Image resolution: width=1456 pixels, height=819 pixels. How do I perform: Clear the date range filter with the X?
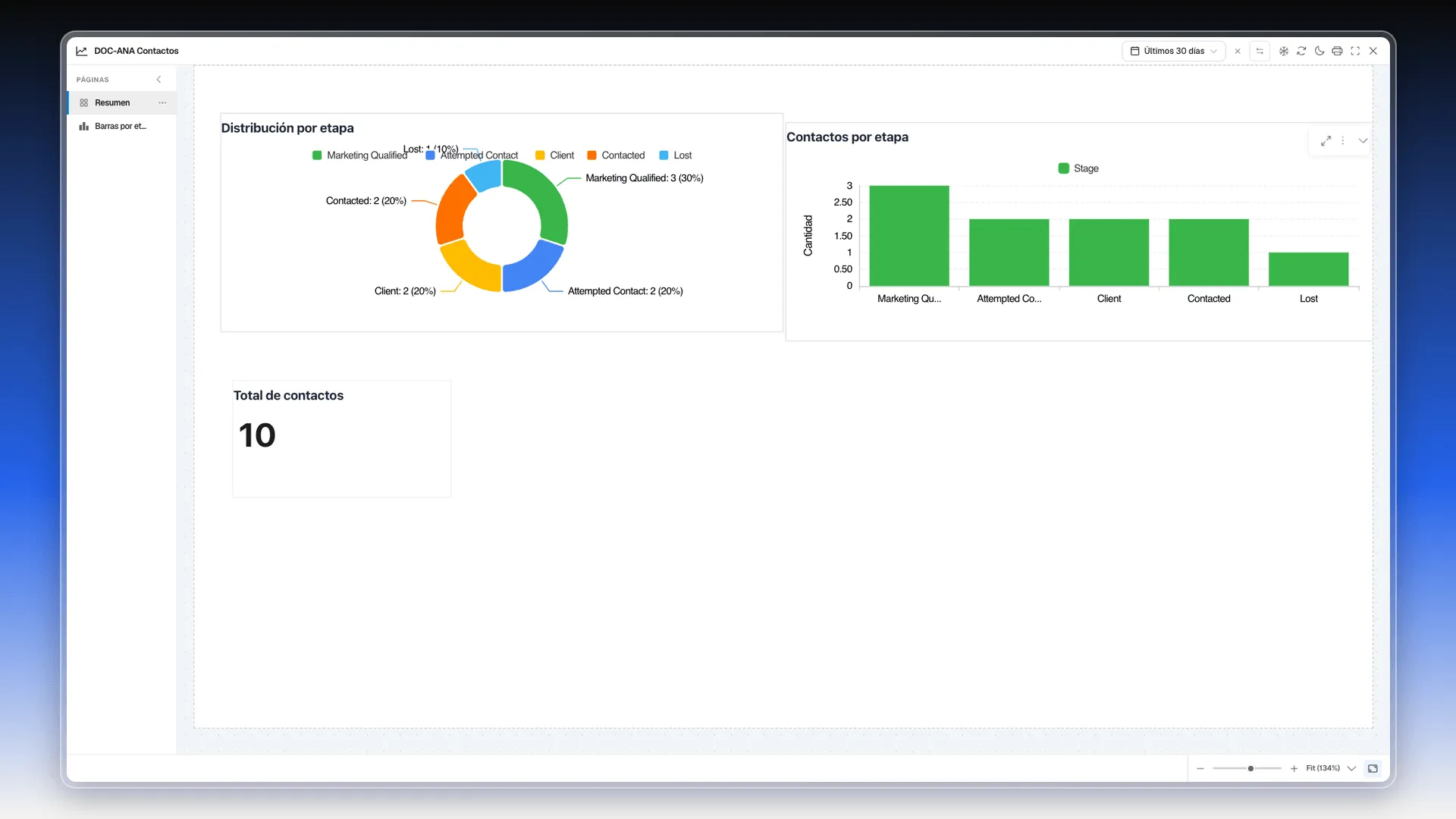point(1238,51)
